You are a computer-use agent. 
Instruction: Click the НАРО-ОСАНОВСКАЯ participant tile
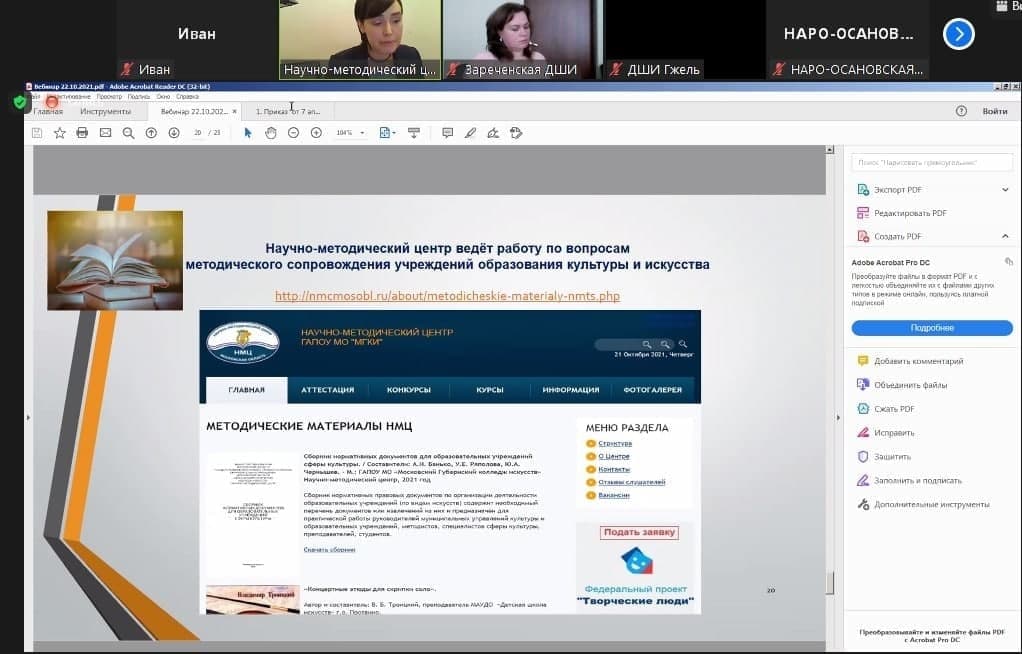(x=848, y=40)
